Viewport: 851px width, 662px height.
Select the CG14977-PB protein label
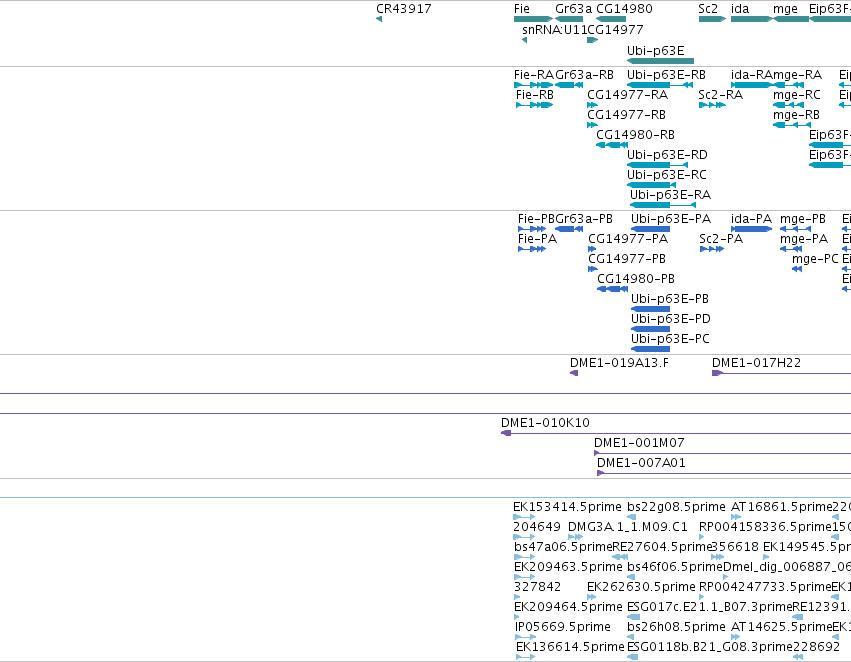[x=627, y=259]
